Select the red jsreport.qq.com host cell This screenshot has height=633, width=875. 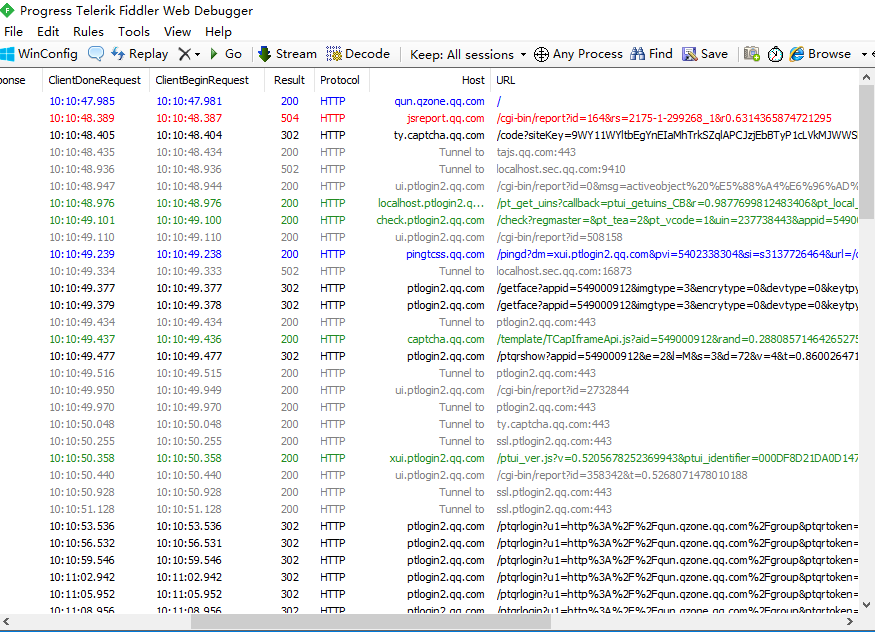tap(445, 118)
